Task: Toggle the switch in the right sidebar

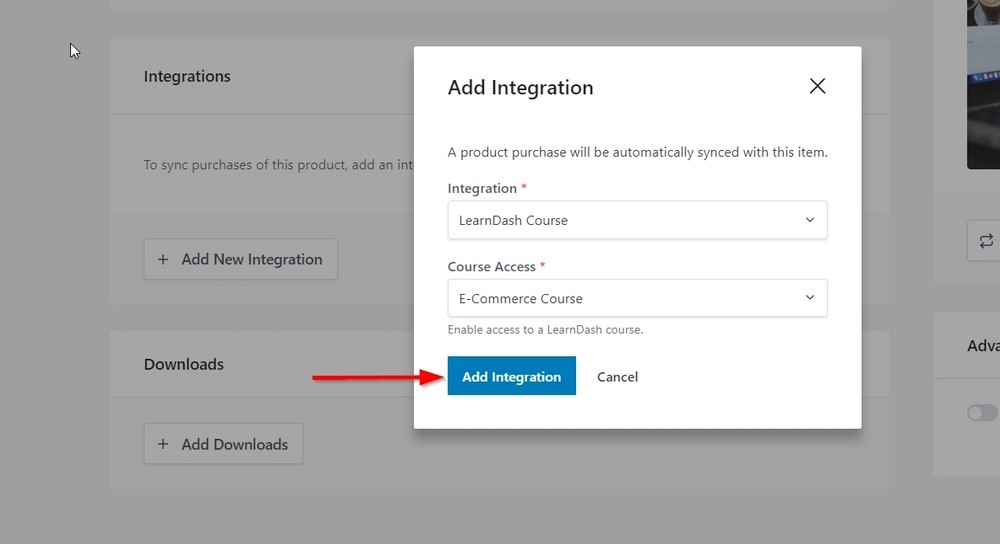Action: pyautogui.click(x=982, y=413)
